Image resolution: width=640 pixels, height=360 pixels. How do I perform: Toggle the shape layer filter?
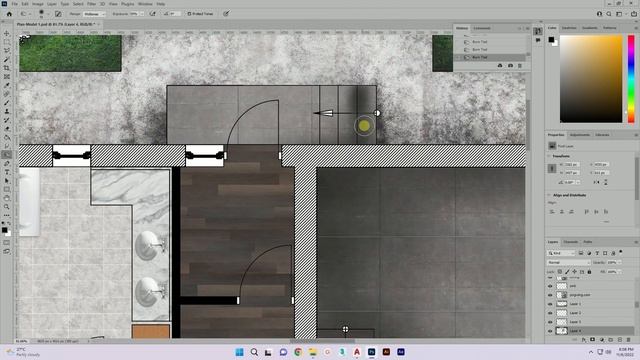[605, 253]
